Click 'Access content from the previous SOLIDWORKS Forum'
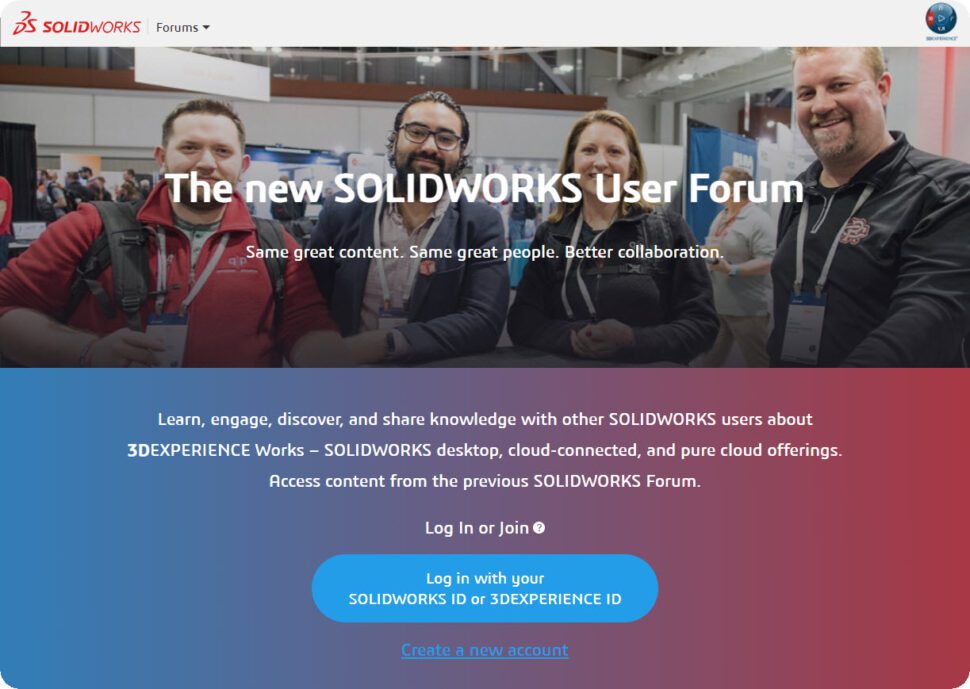970x689 pixels. click(484, 481)
